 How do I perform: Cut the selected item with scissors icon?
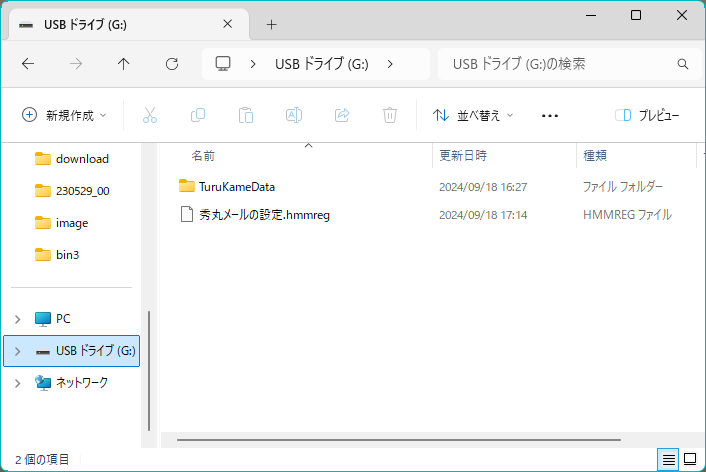click(150, 115)
